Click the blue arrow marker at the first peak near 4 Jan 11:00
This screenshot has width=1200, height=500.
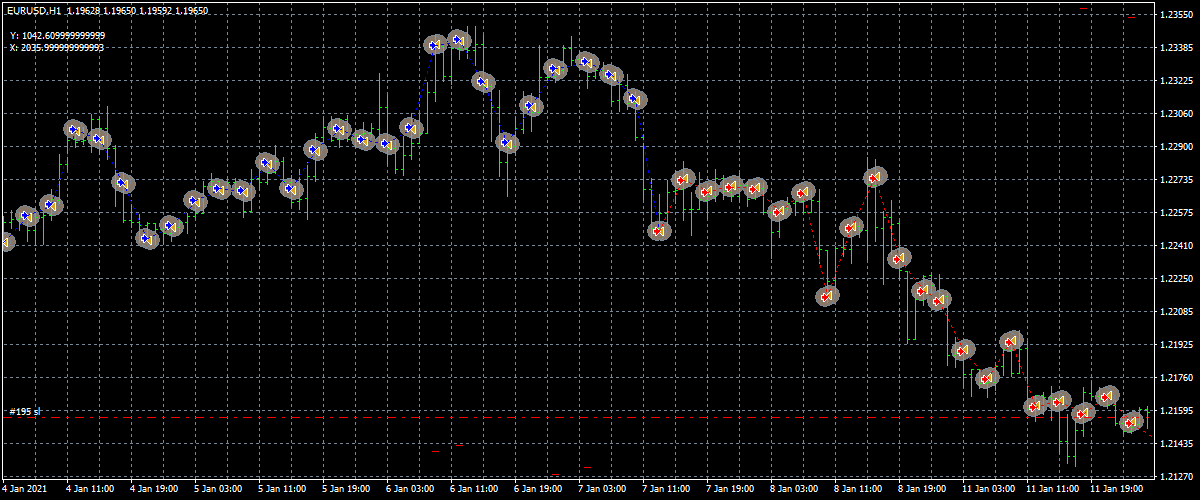(75, 129)
